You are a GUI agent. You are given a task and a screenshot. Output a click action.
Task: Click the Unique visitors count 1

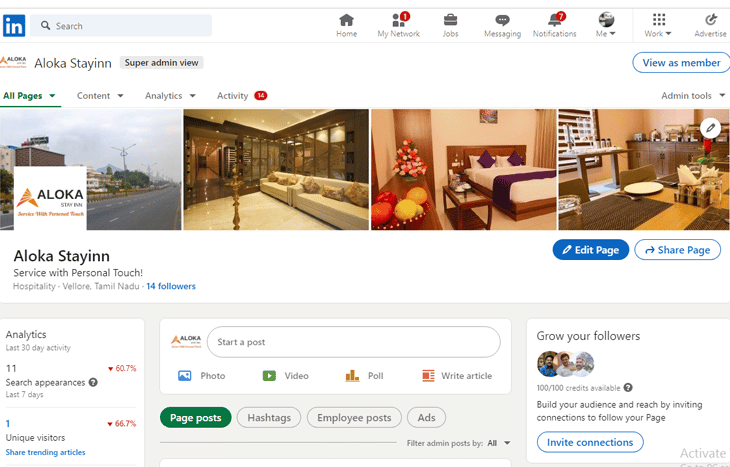(x=8, y=424)
